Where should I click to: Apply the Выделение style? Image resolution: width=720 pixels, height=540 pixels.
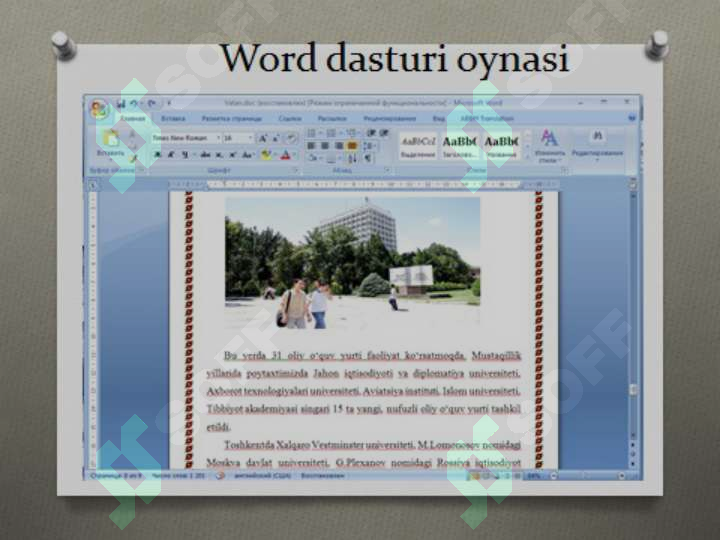(x=418, y=146)
